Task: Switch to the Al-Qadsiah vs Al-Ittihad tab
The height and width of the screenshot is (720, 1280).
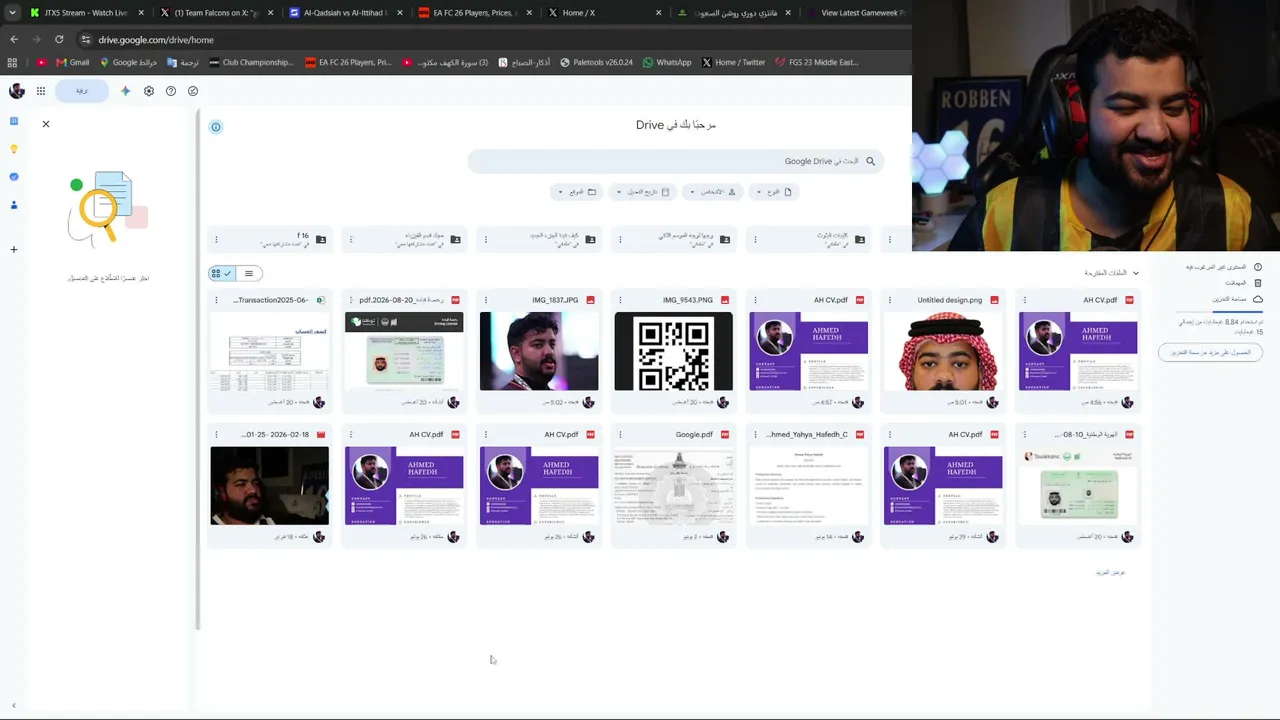Action: (345, 13)
